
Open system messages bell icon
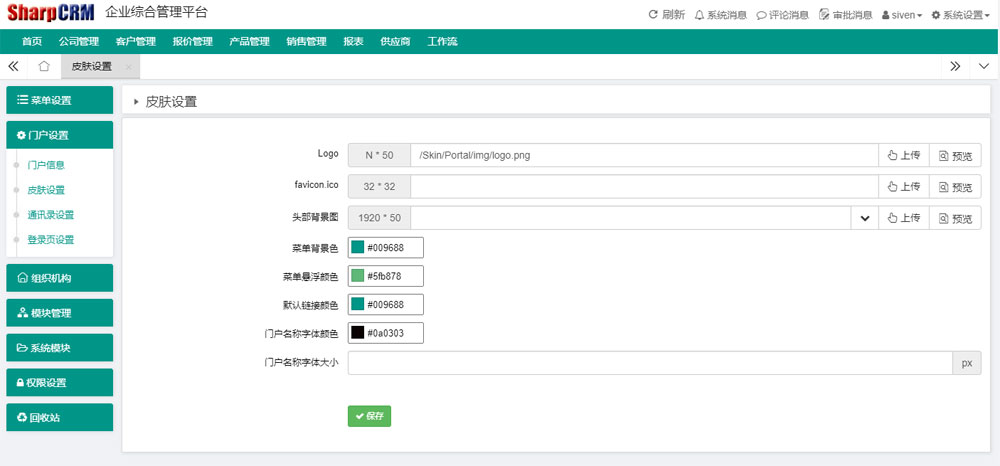tap(699, 15)
